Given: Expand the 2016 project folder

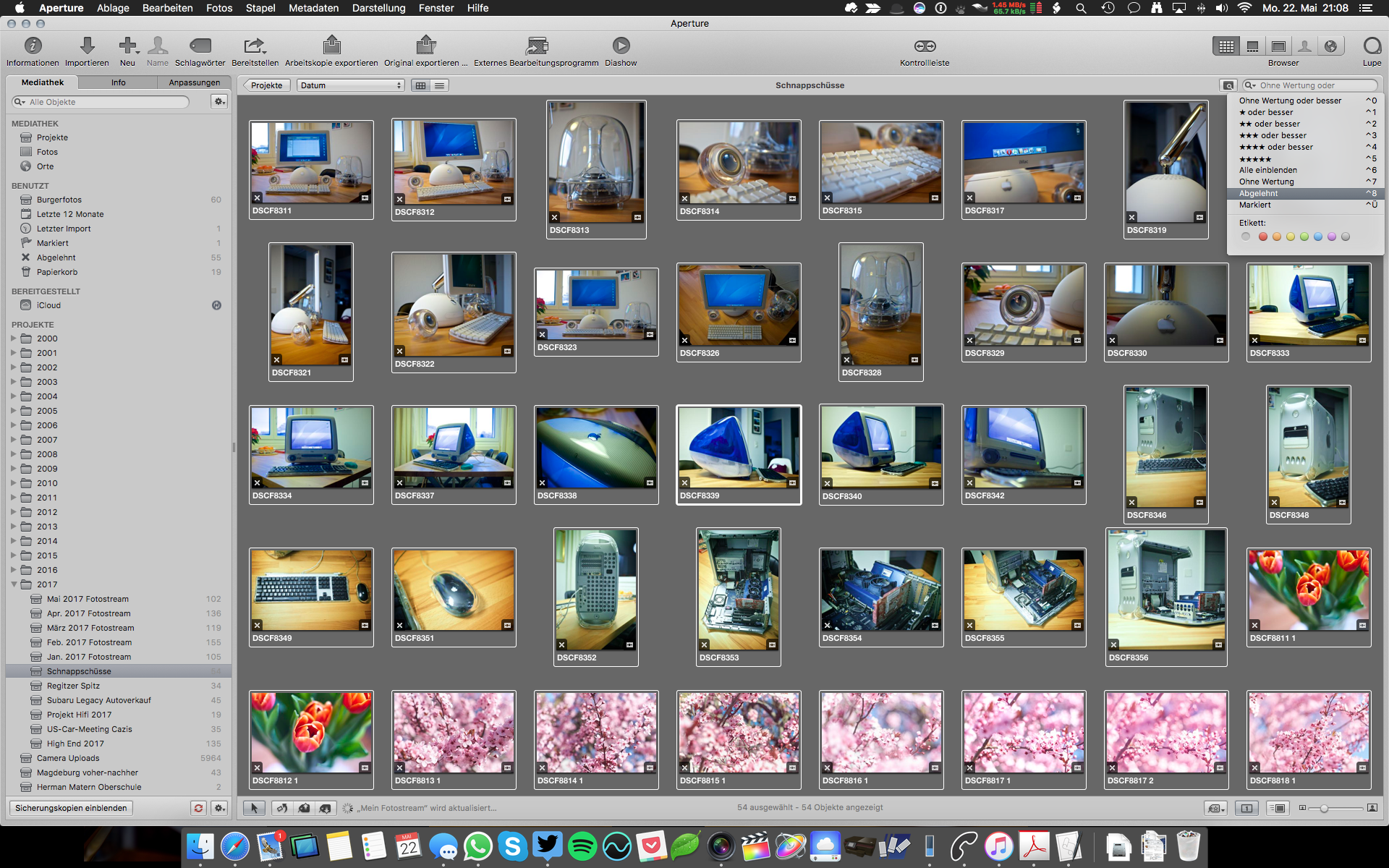Looking at the screenshot, I should coord(14,570).
